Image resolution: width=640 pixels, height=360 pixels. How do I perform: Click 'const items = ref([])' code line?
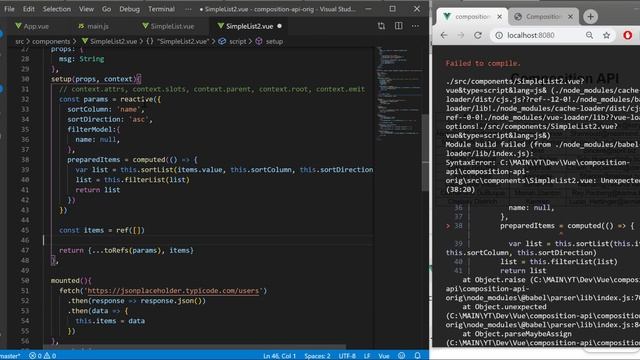[102, 230]
